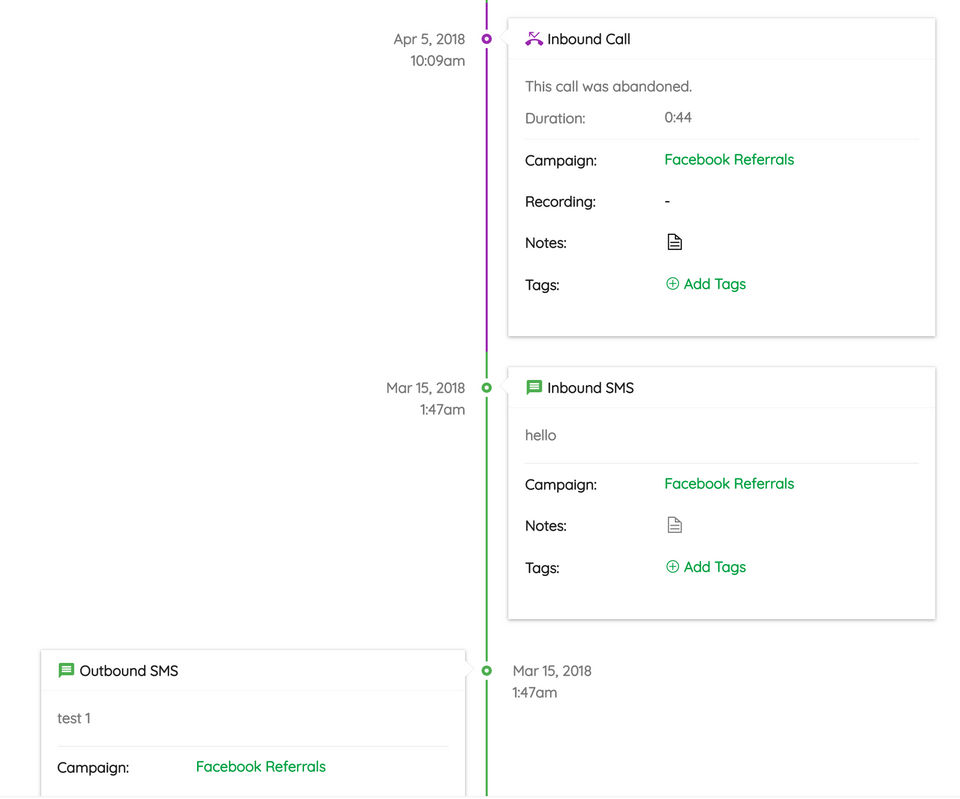
Task: Click the purple Inbound Call phone icon
Action: (x=534, y=39)
